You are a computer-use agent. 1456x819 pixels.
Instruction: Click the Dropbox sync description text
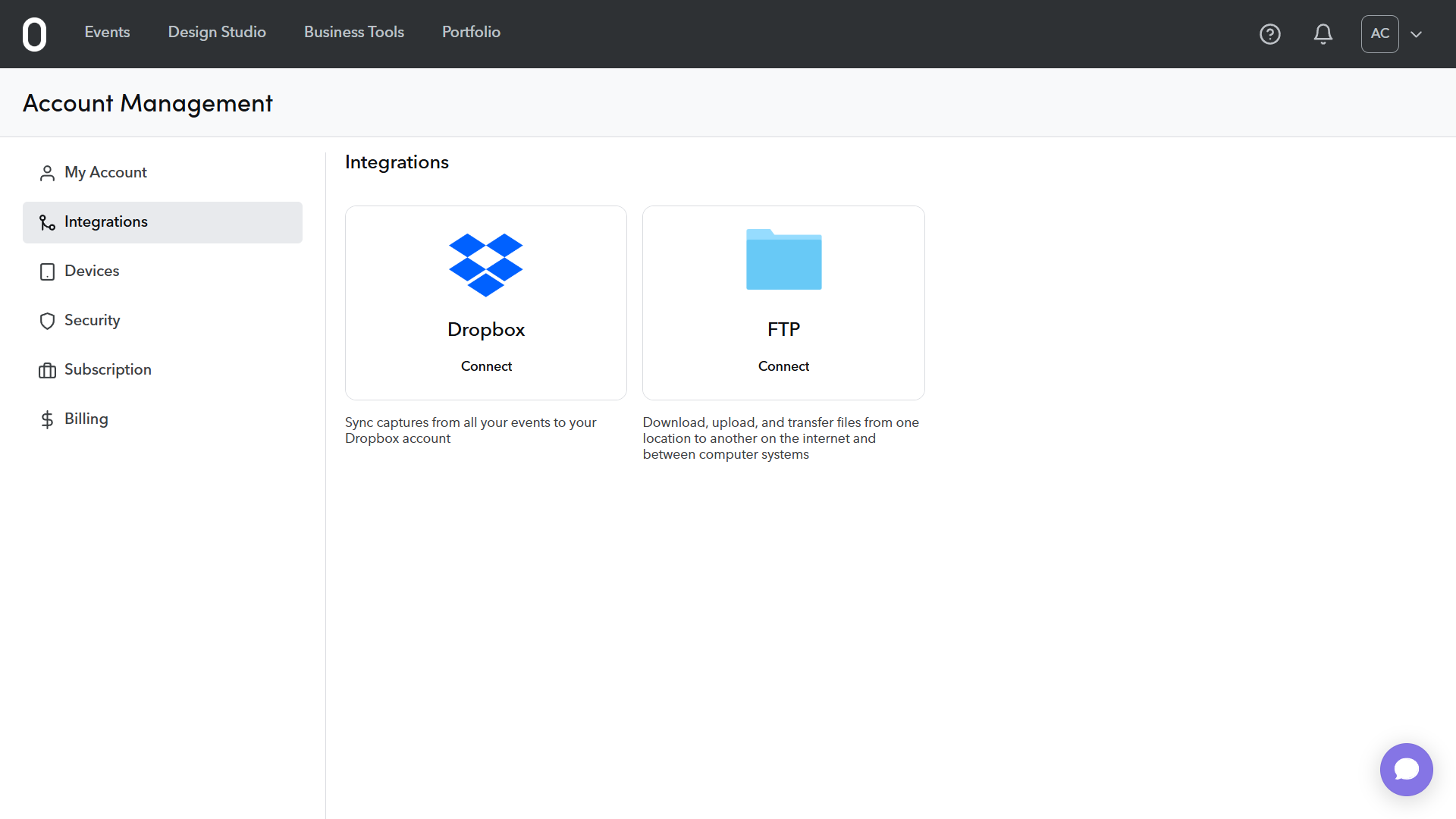click(x=470, y=430)
